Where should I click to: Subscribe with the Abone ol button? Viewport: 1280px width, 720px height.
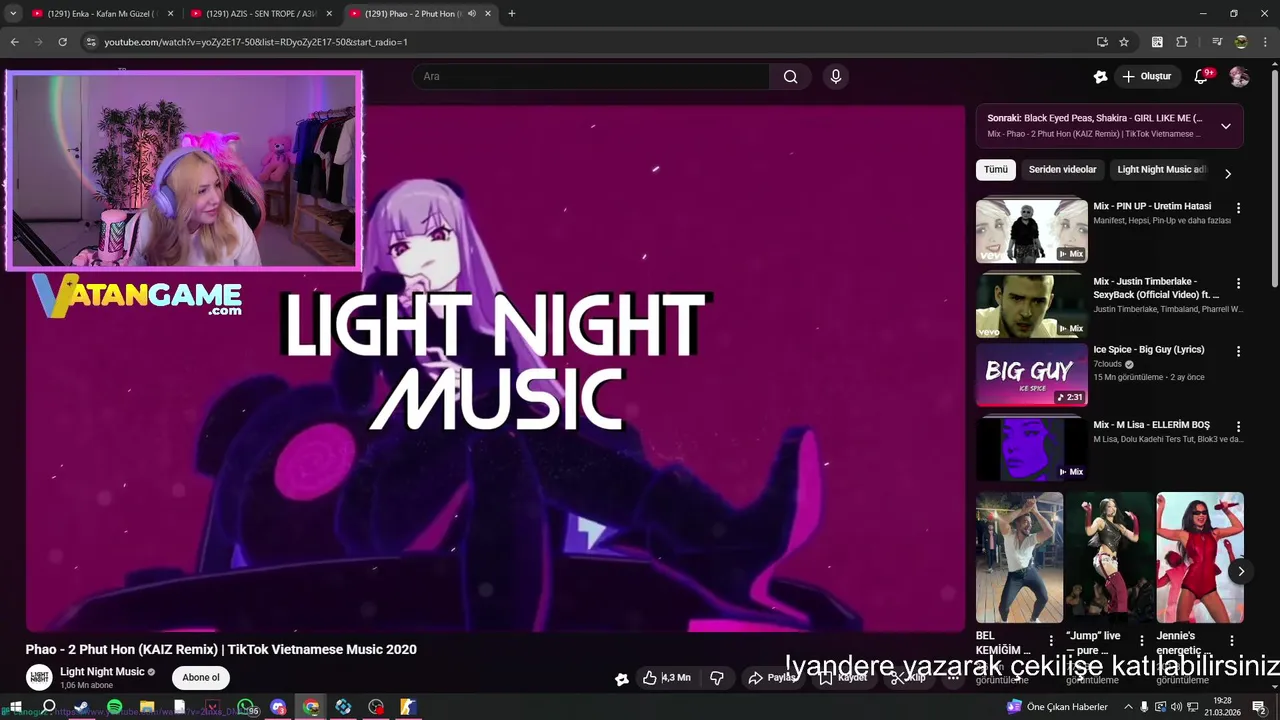coord(200,678)
